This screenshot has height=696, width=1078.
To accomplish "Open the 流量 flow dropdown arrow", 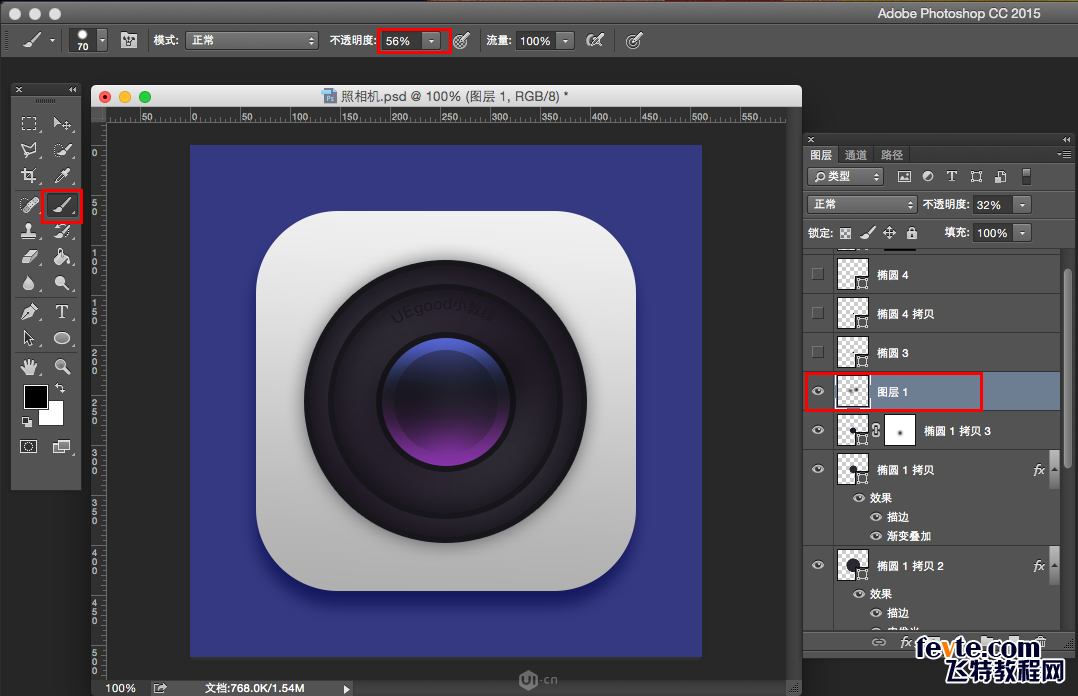I will point(565,41).
